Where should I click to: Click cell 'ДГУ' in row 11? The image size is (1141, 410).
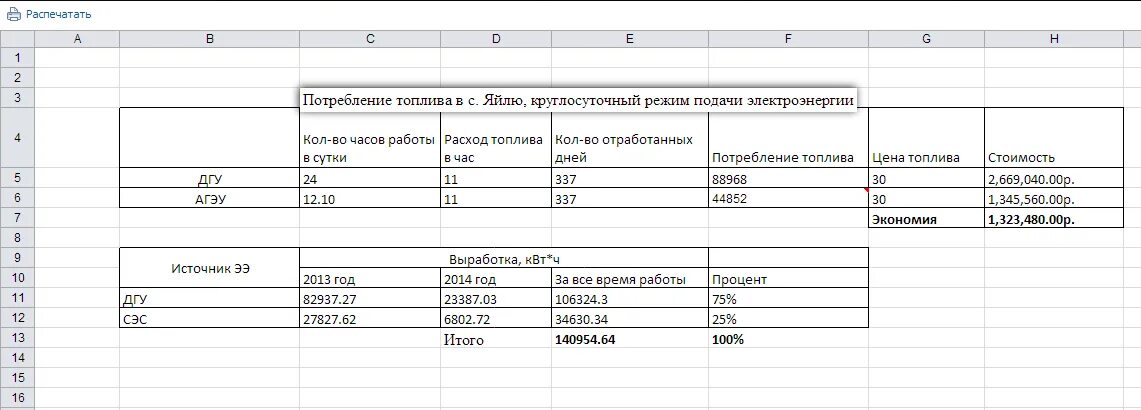(x=210, y=298)
